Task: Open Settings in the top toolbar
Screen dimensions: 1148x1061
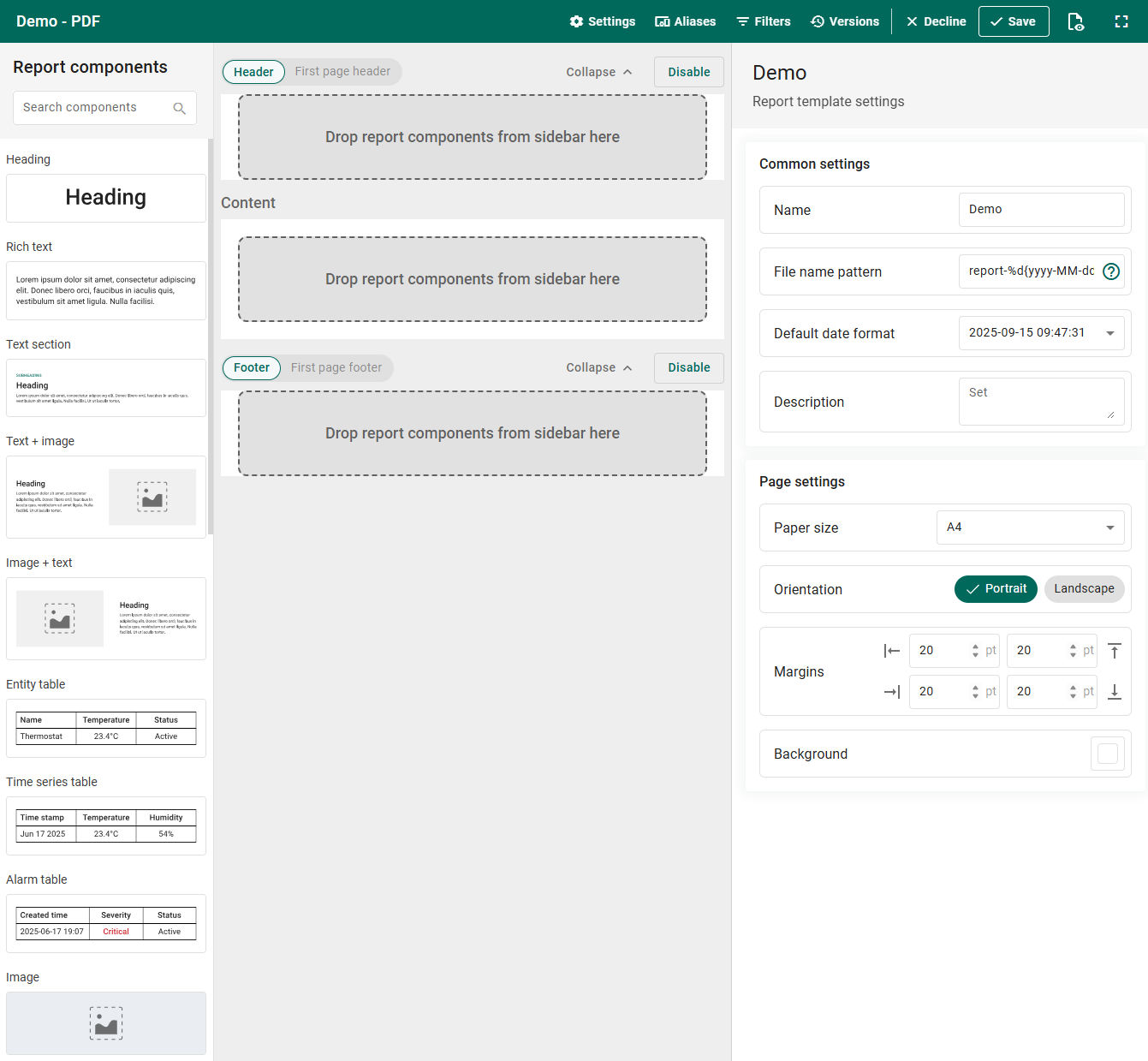Action: (603, 21)
